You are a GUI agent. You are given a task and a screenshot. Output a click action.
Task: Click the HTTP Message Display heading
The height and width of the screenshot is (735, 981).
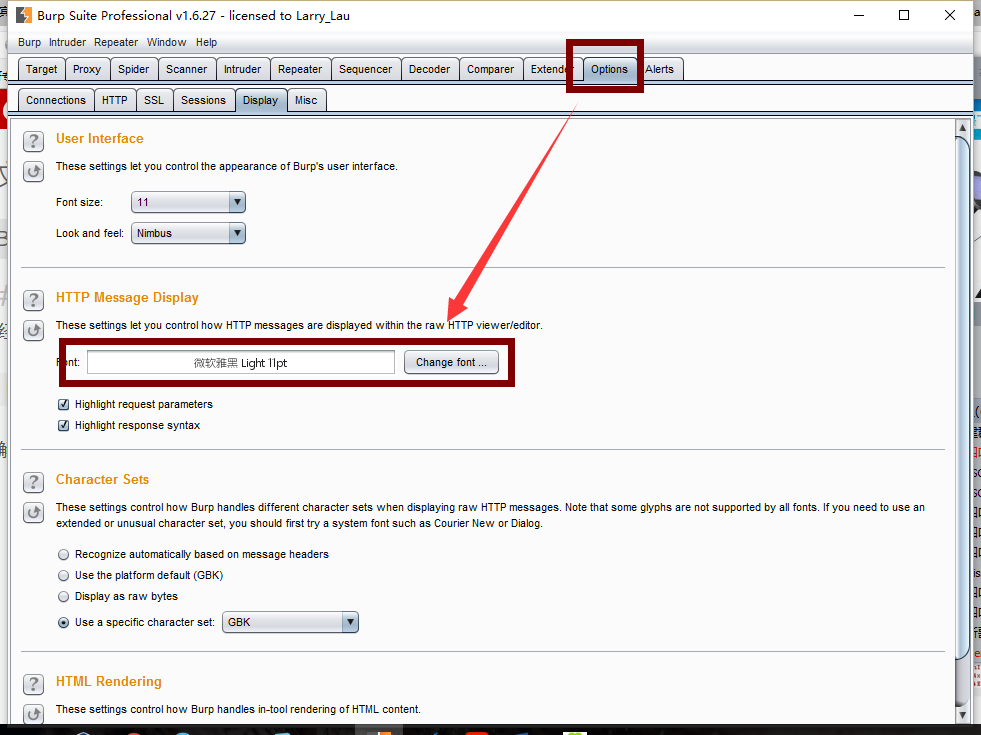coord(127,297)
